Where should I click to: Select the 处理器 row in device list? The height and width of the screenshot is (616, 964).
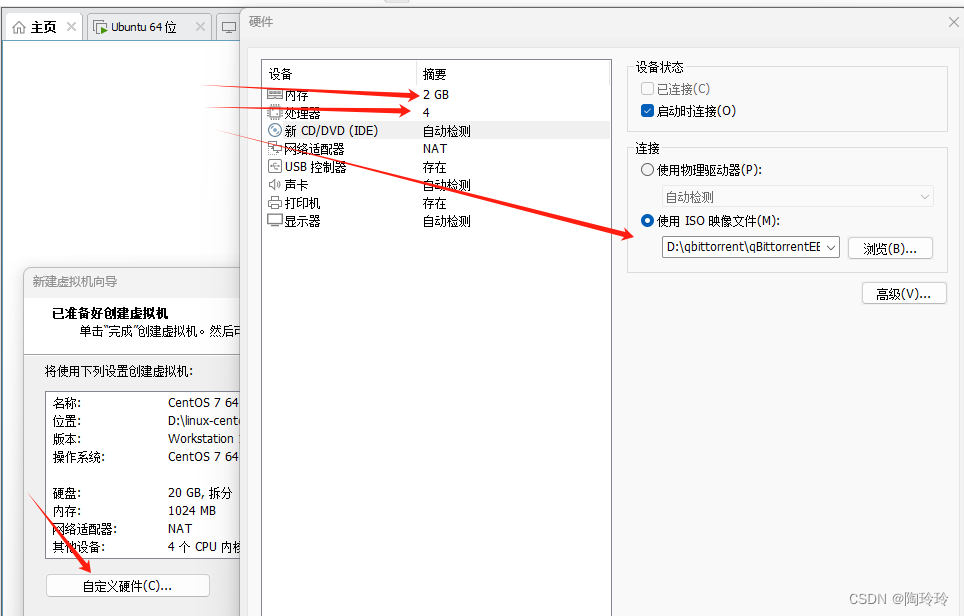click(x=436, y=113)
